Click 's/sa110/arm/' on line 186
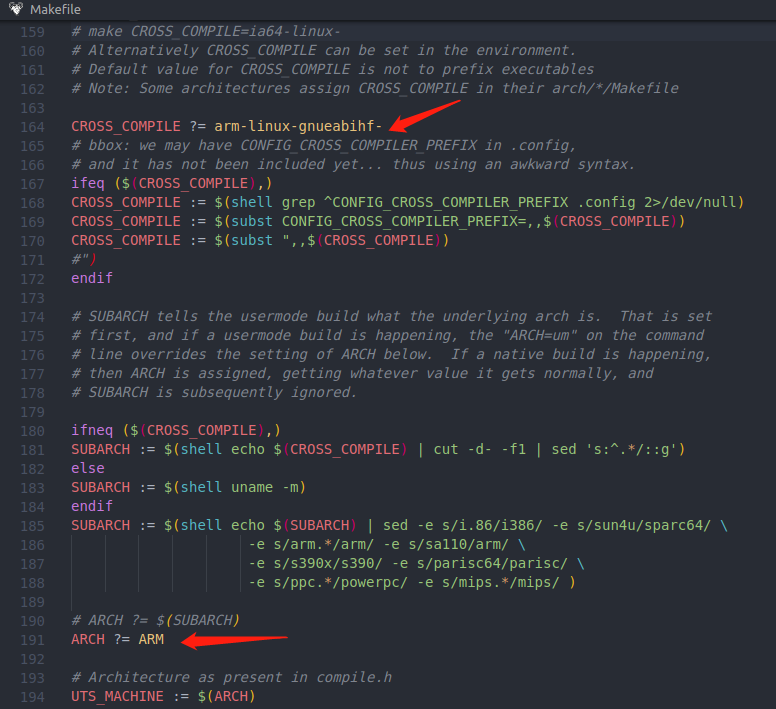 coord(459,544)
